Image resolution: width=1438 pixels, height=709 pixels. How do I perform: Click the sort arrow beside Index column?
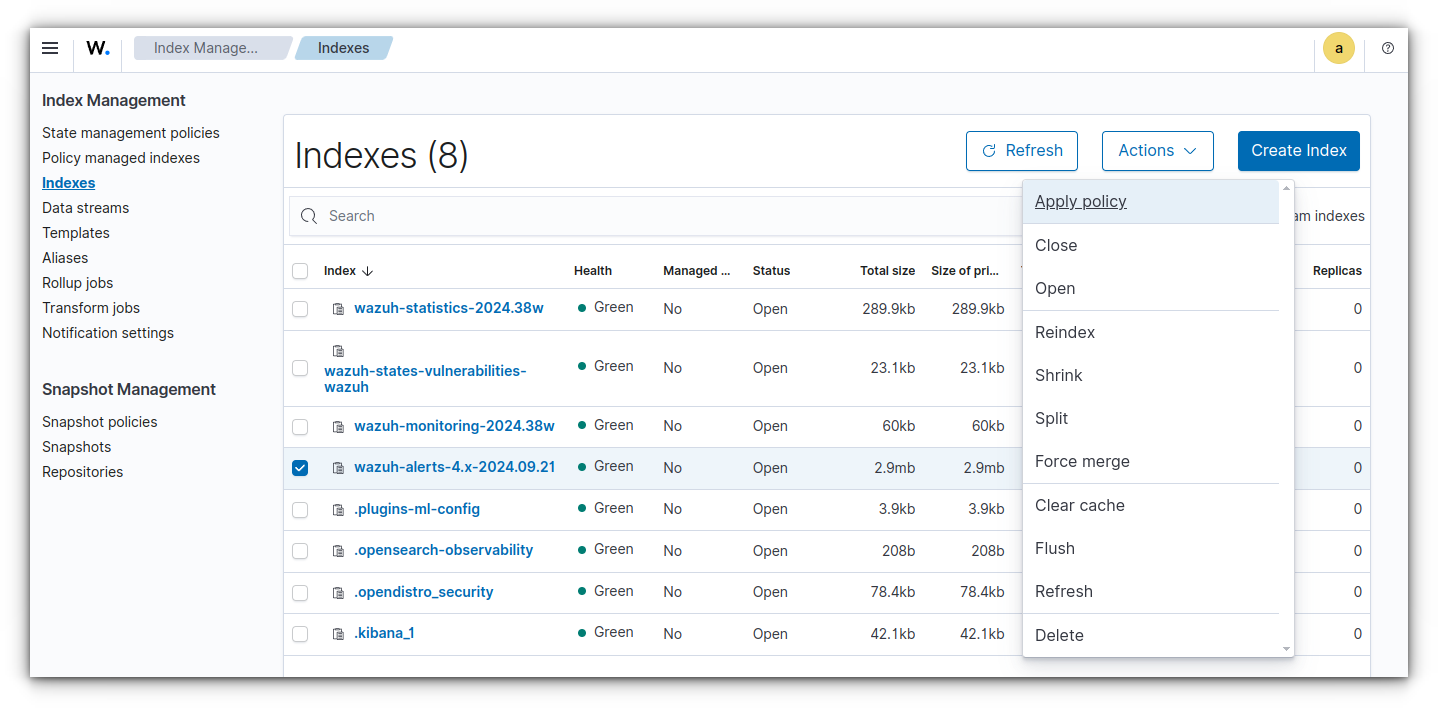[x=367, y=271]
